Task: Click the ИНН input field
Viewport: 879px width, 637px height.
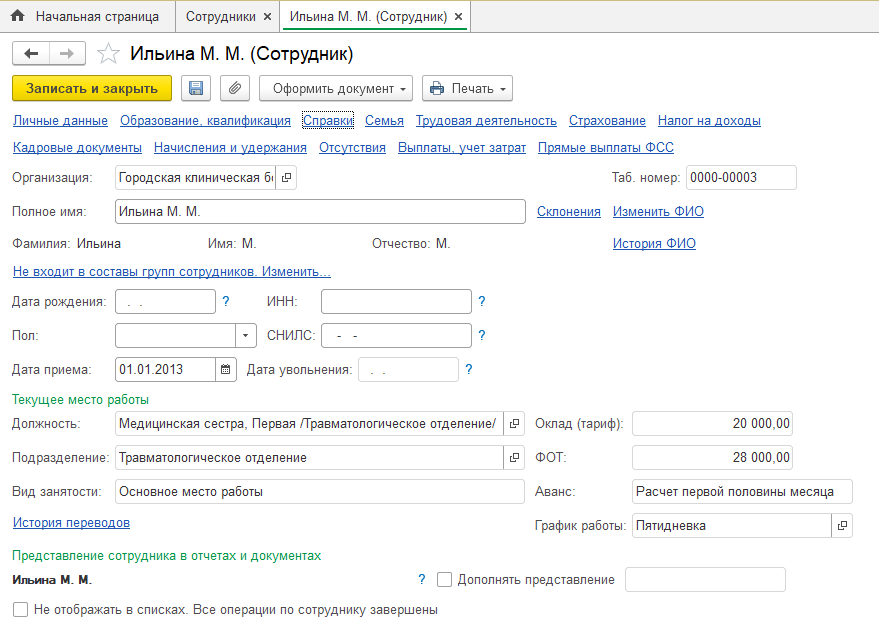Action: [396, 302]
